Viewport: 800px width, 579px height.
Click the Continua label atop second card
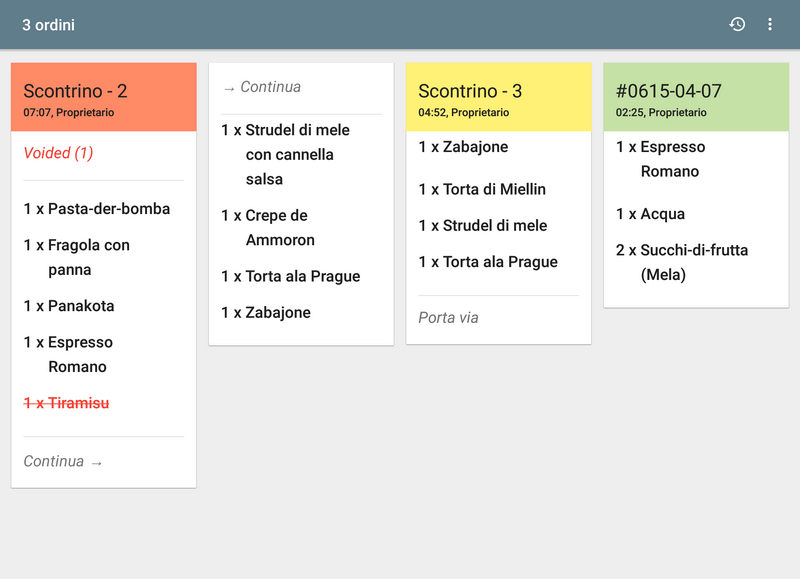pyautogui.click(x=261, y=87)
